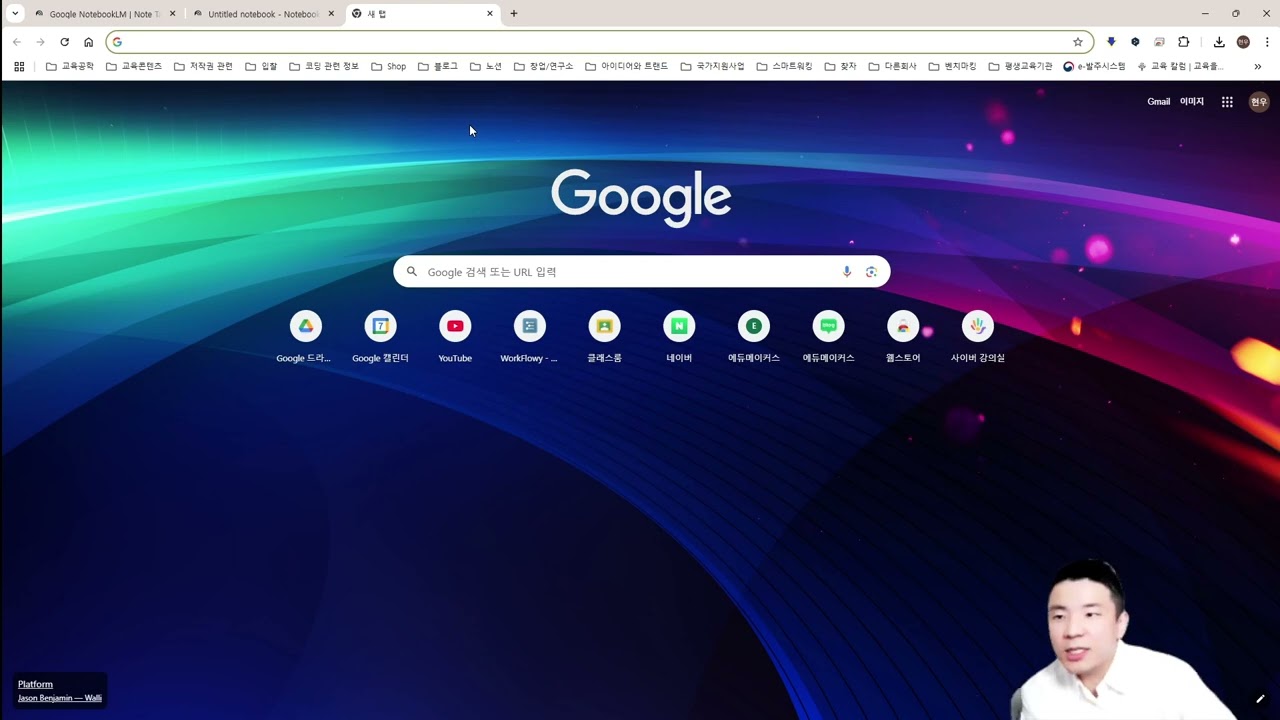This screenshot has height=720, width=1280.
Task: Expand the 블로그 bookmark folder
Action: click(438, 67)
